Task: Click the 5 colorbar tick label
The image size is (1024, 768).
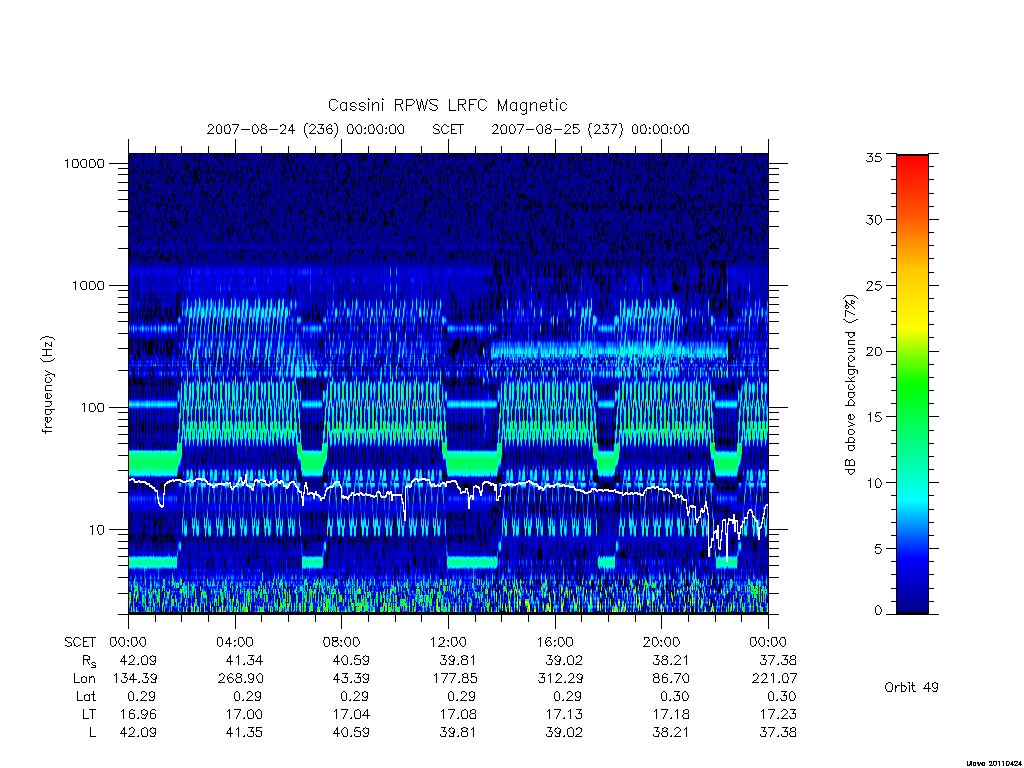Action: [x=878, y=549]
